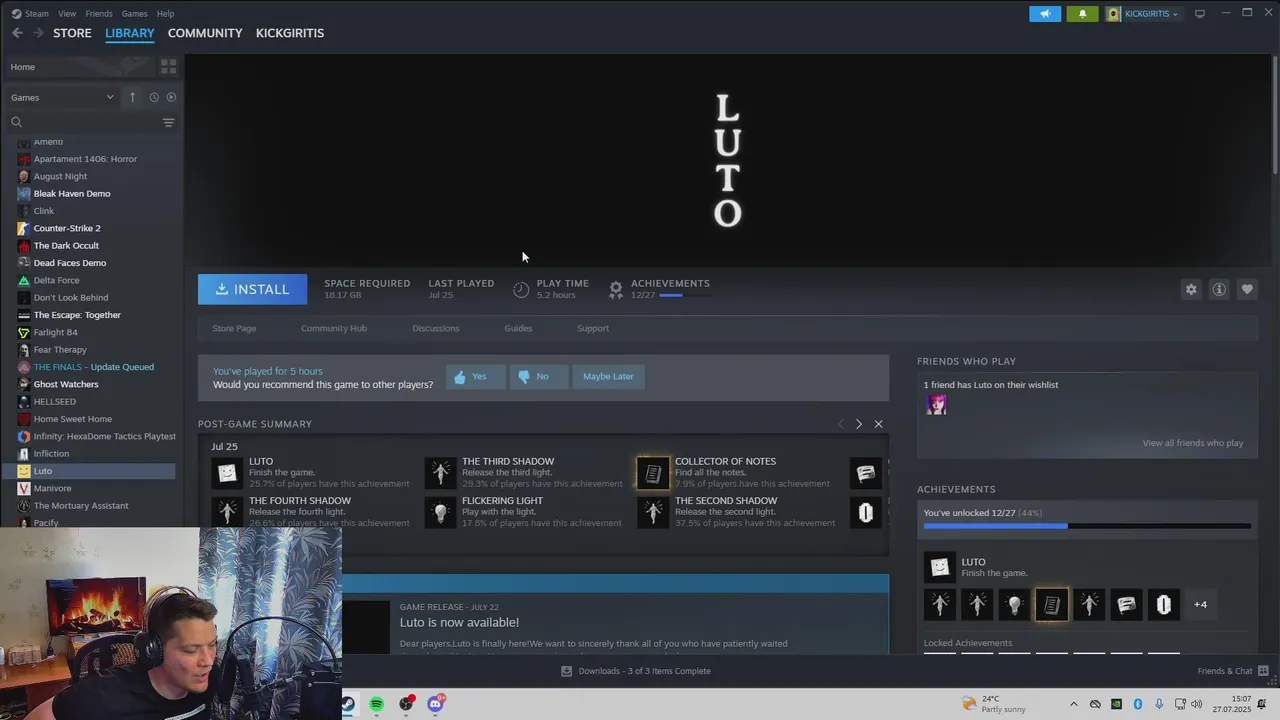Open the LIBRARY tab
This screenshot has height=720, width=1280.
click(x=130, y=33)
